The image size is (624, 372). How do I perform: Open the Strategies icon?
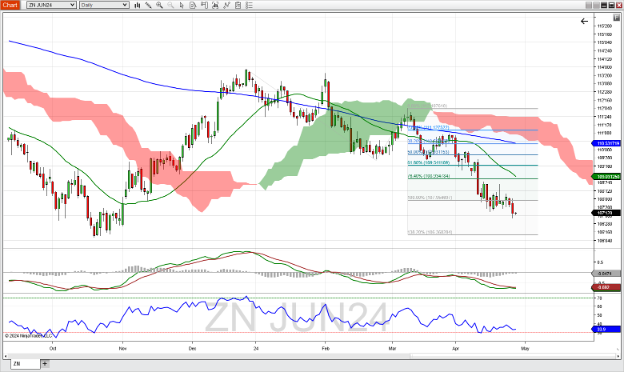click(x=227, y=5)
